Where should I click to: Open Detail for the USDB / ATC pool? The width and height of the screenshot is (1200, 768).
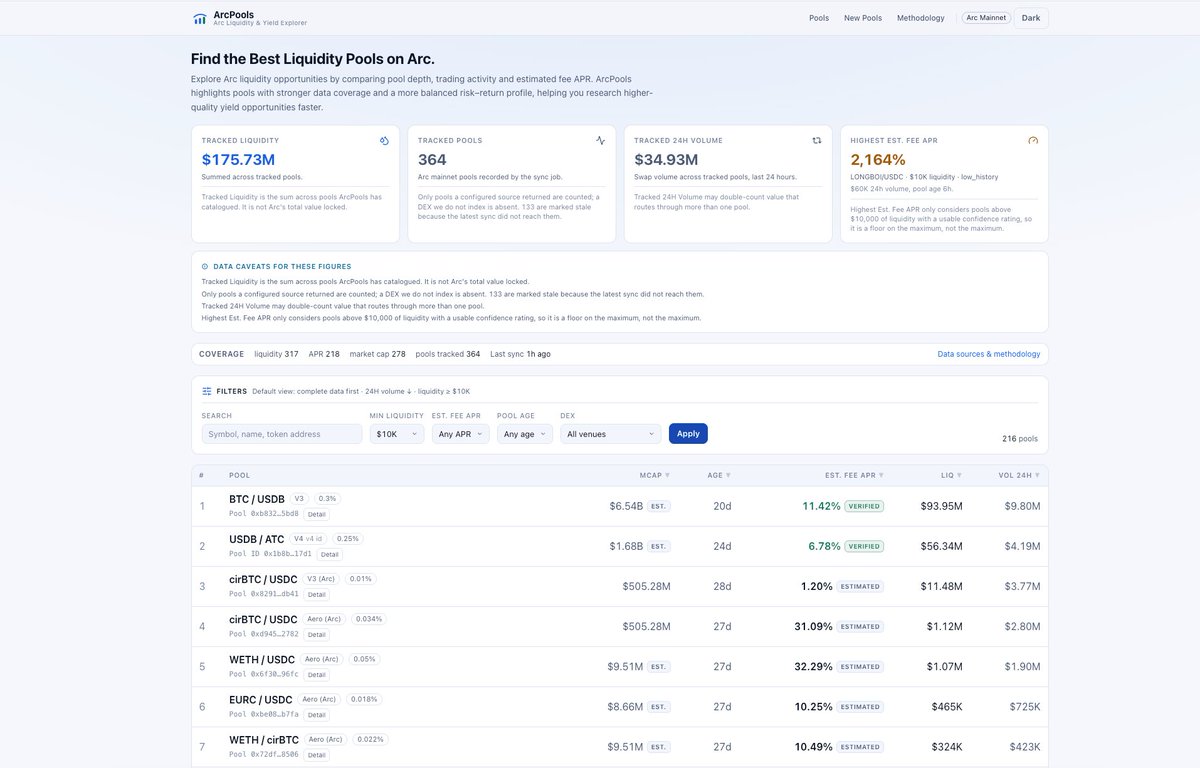329,554
